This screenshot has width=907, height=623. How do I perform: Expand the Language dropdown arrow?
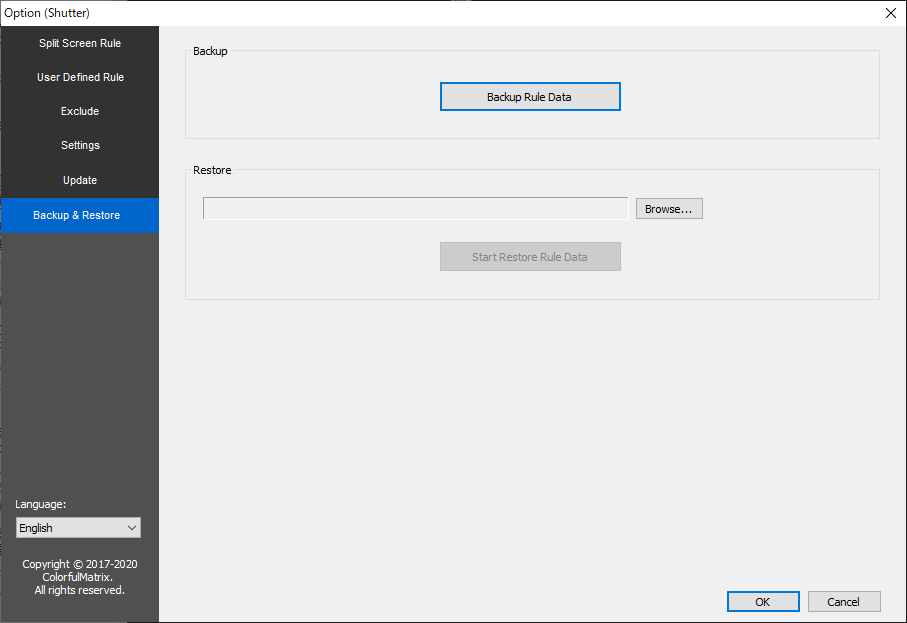(131, 528)
